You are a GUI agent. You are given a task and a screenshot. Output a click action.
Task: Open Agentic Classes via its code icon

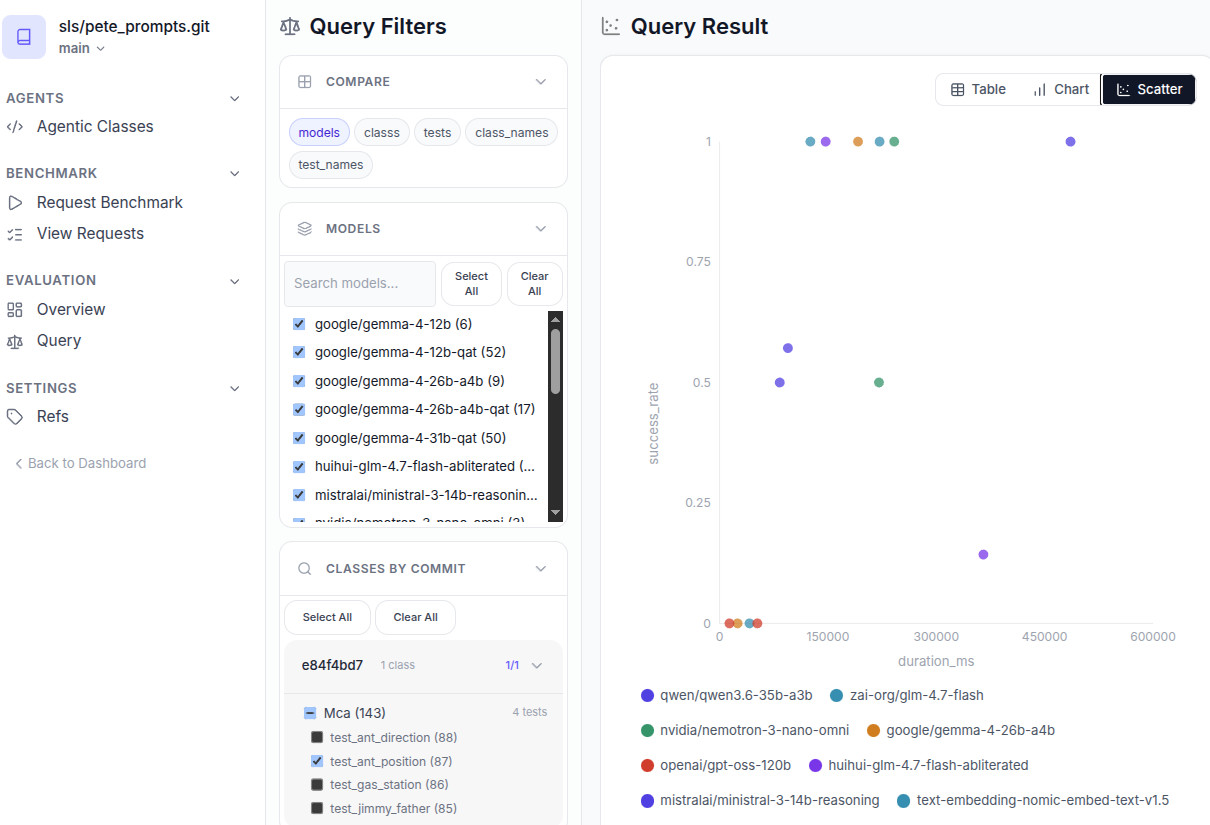(x=15, y=126)
